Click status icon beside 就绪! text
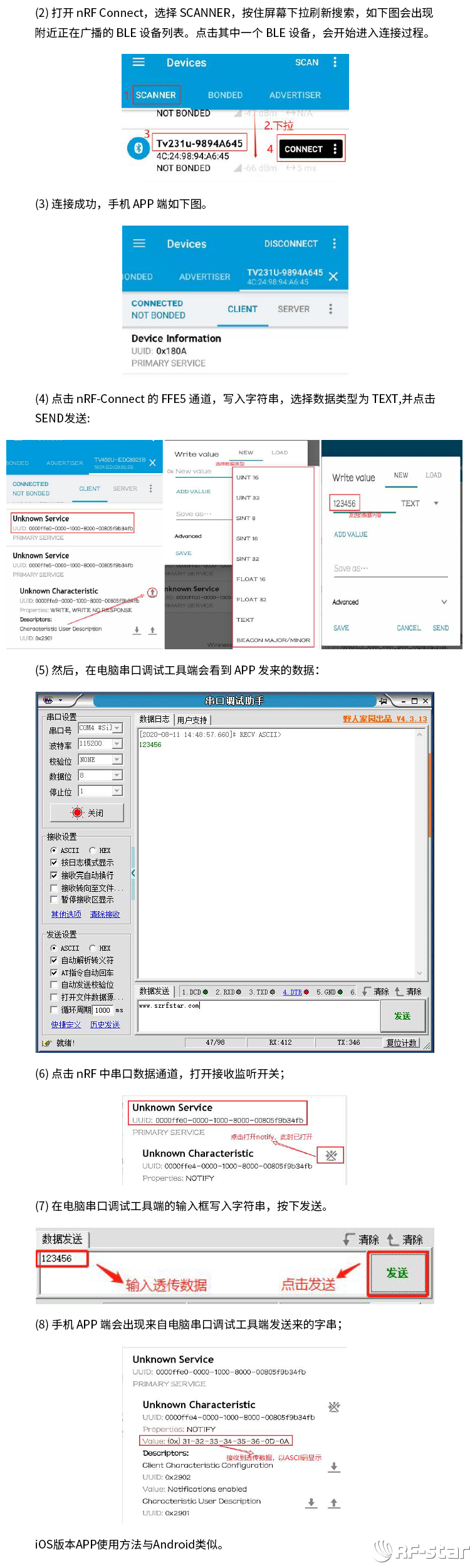Image resolution: width=470 pixels, height=1568 pixels. tap(46, 1043)
